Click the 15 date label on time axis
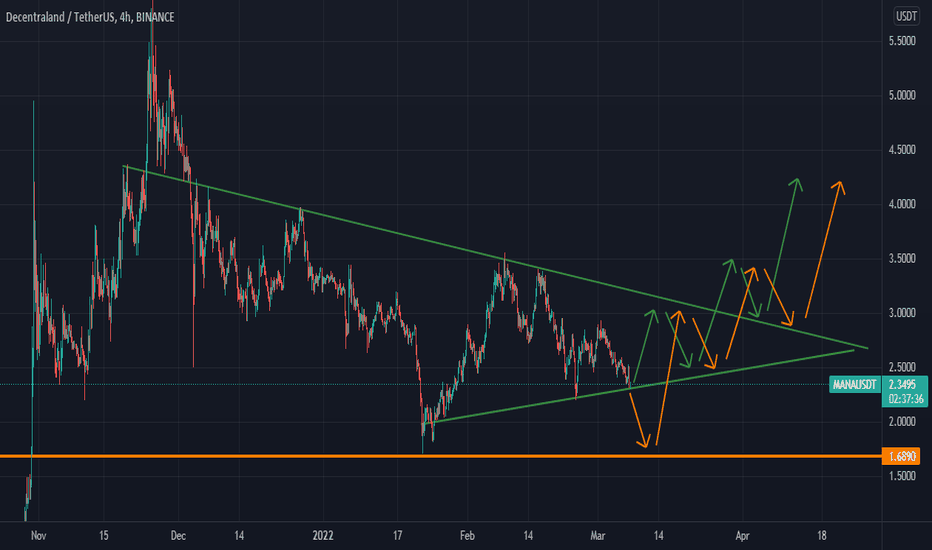The width and height of the screenshot is (932, 550). point(103,536)
